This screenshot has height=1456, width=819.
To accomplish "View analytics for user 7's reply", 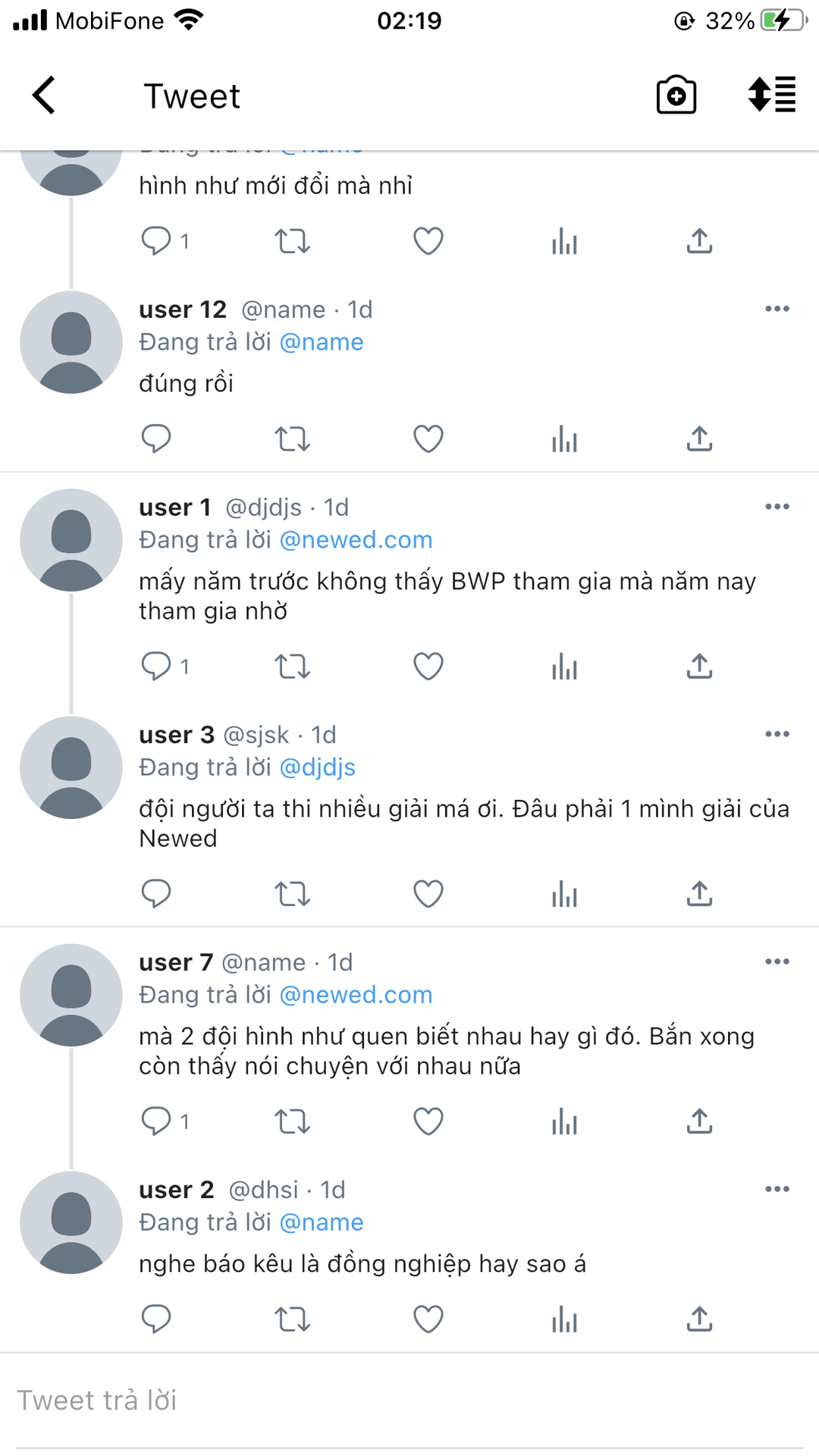I will point(564,1121).
